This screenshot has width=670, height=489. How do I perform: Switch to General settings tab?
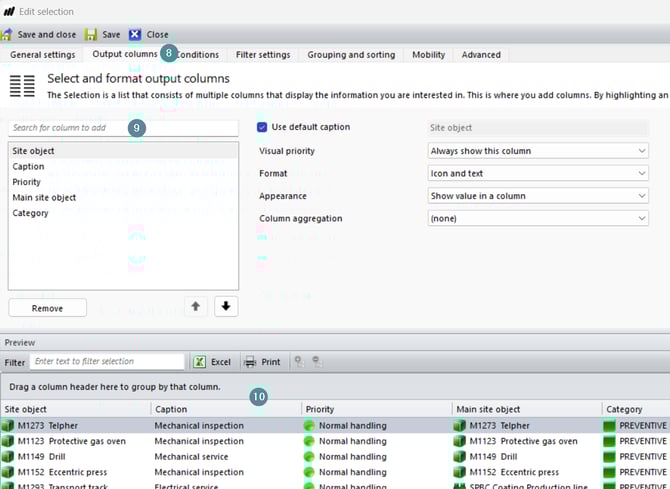pos(43,55)
